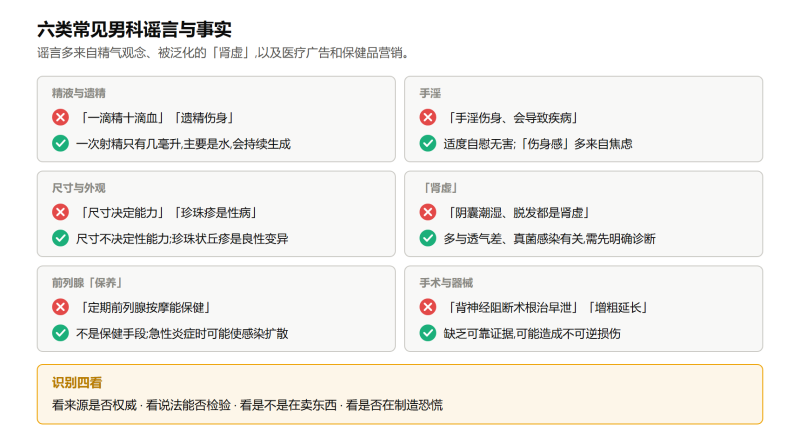Click the myth text 「尺寸决定能力」「珍珠疹是性病」
The height and width of the screenshot is (437, 800).
(168, 213)
